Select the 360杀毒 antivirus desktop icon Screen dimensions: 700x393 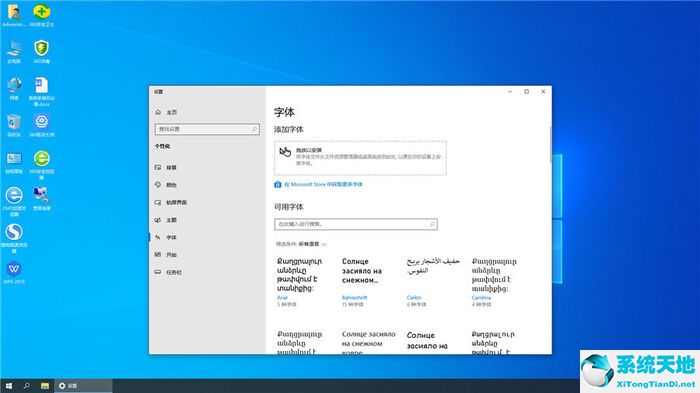point(42,52)
